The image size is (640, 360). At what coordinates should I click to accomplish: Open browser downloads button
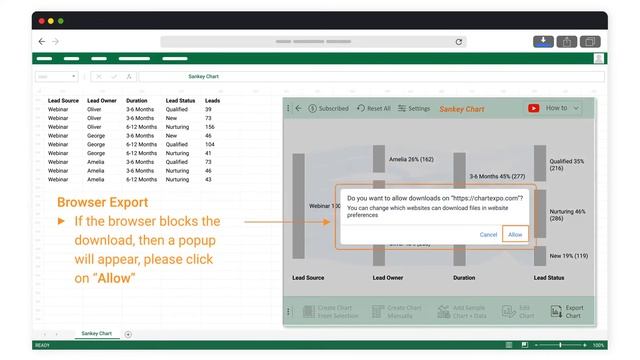tap(543, 42)
